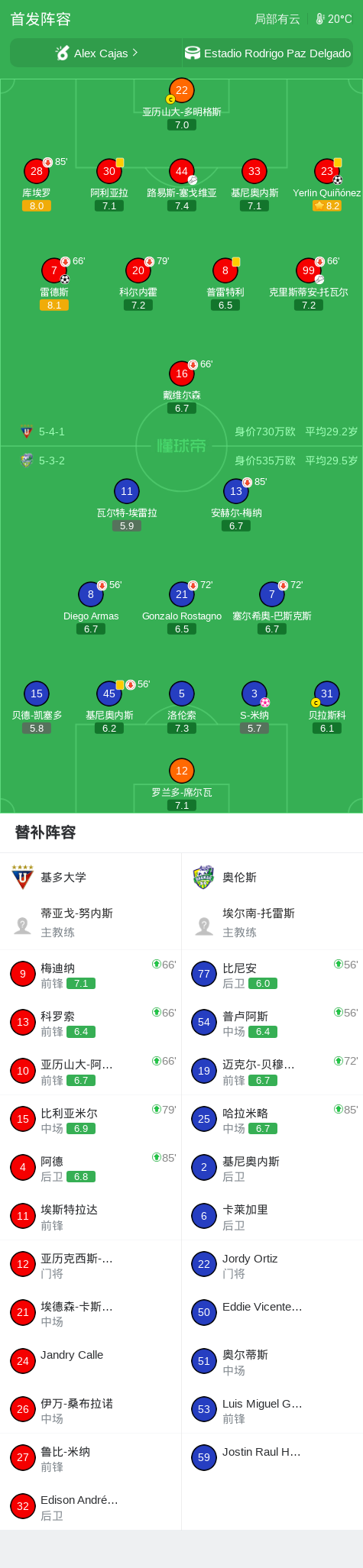Open the 奥伦斯 team crest in the substitutes section
This screenshot has height=1568, width=363.
pyautogui.click(x=204, y=877)
